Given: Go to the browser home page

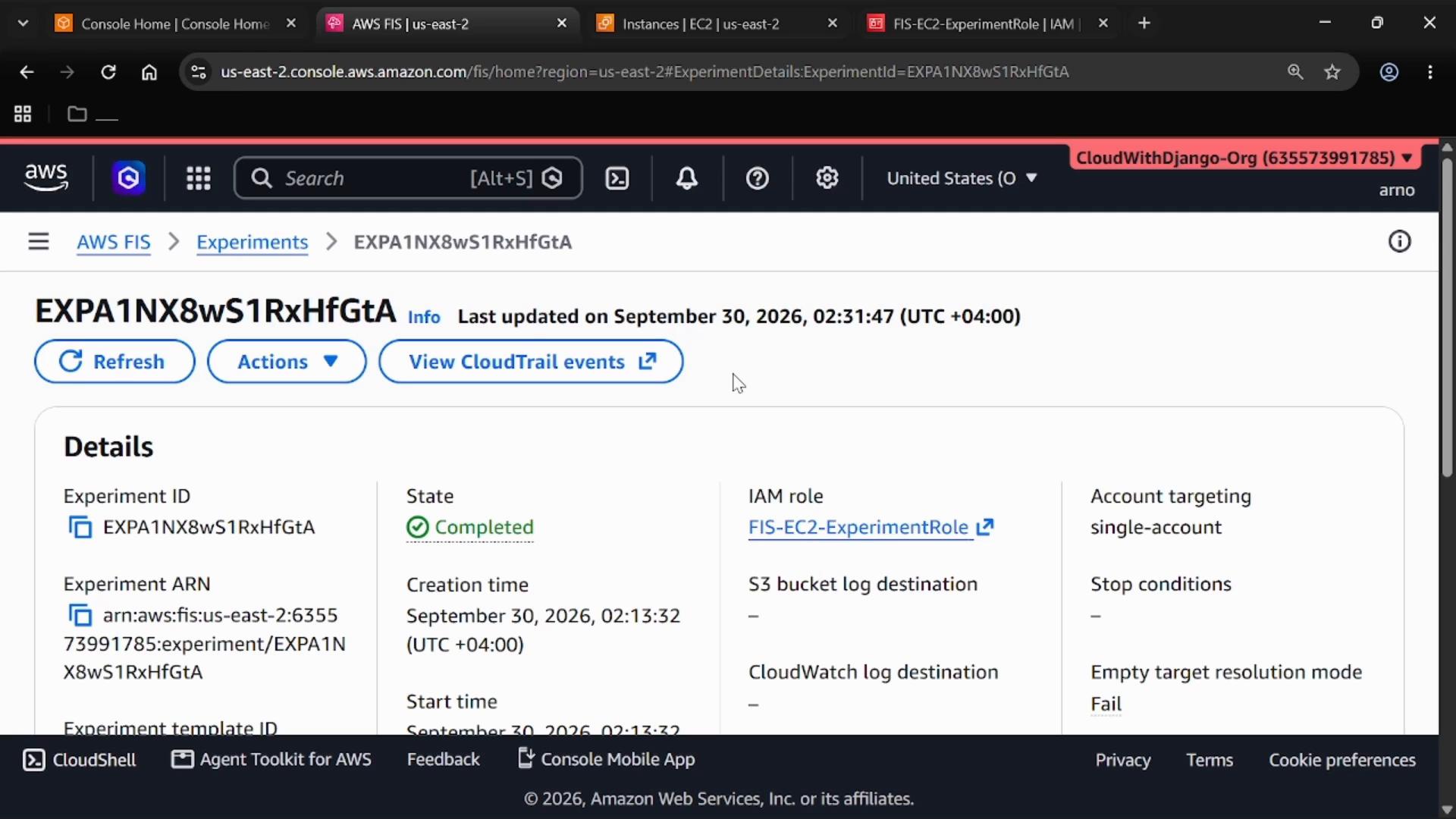Looking at the screenshot, I should (x=149, y=72).
